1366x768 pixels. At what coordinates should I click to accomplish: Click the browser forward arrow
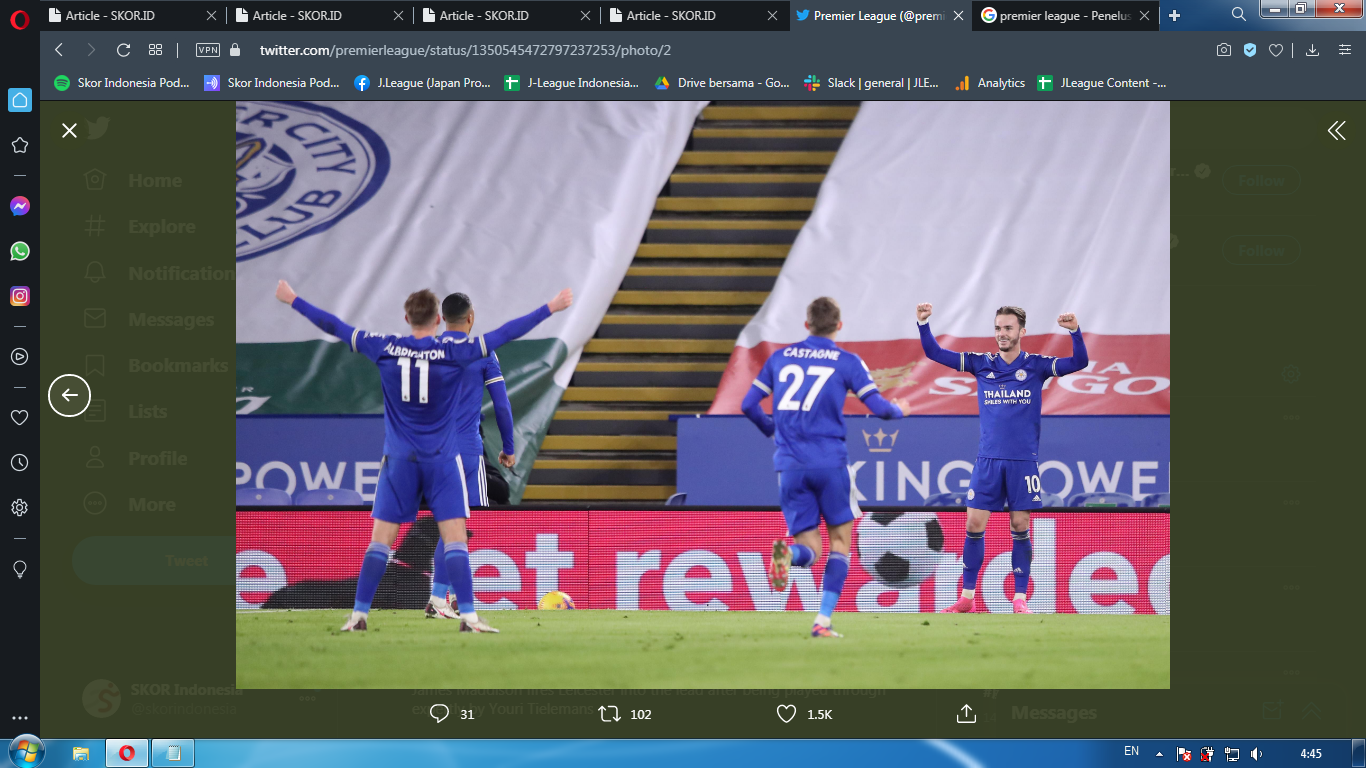[91, 50]
